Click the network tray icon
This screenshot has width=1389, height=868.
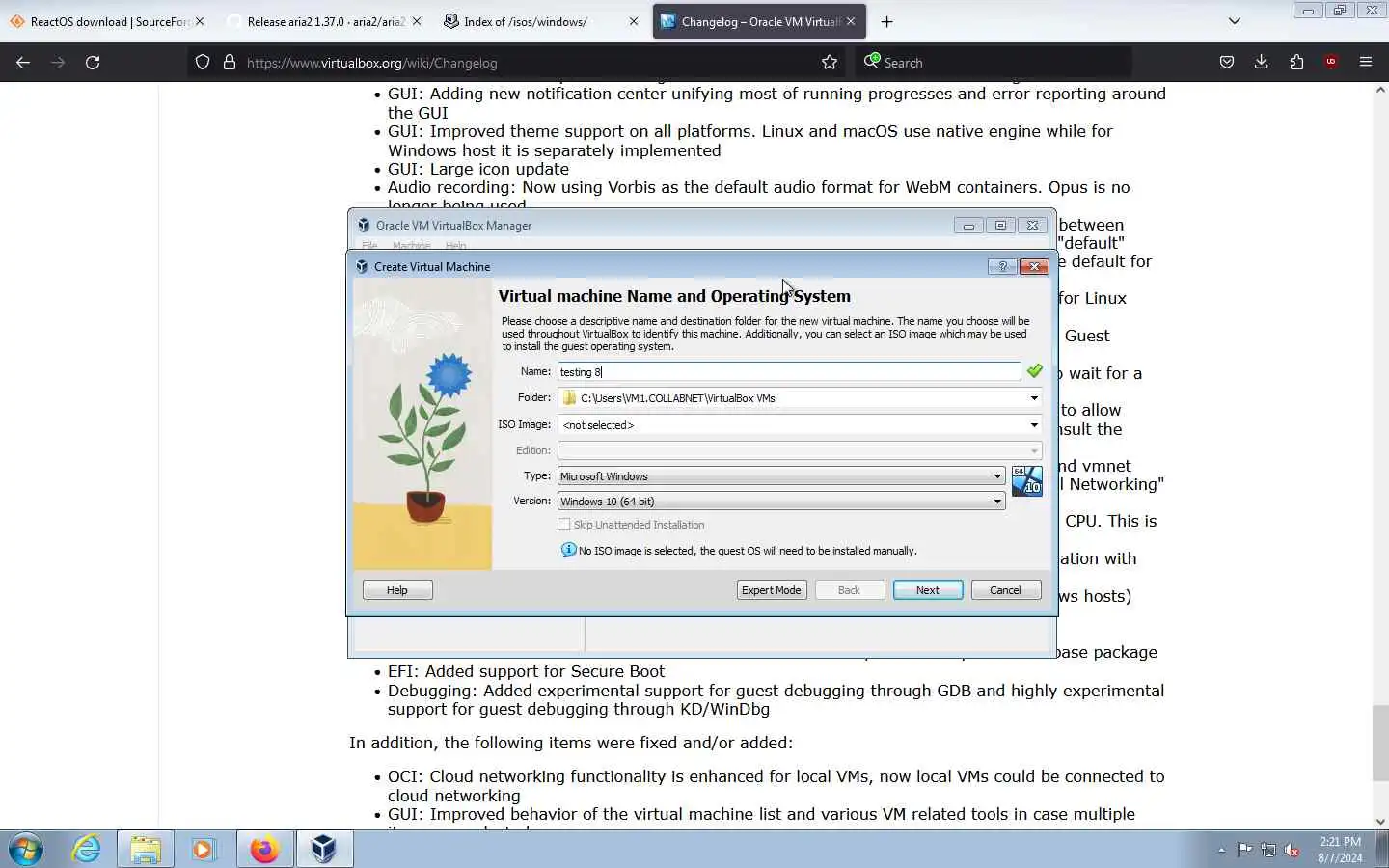pos(1268,850)
